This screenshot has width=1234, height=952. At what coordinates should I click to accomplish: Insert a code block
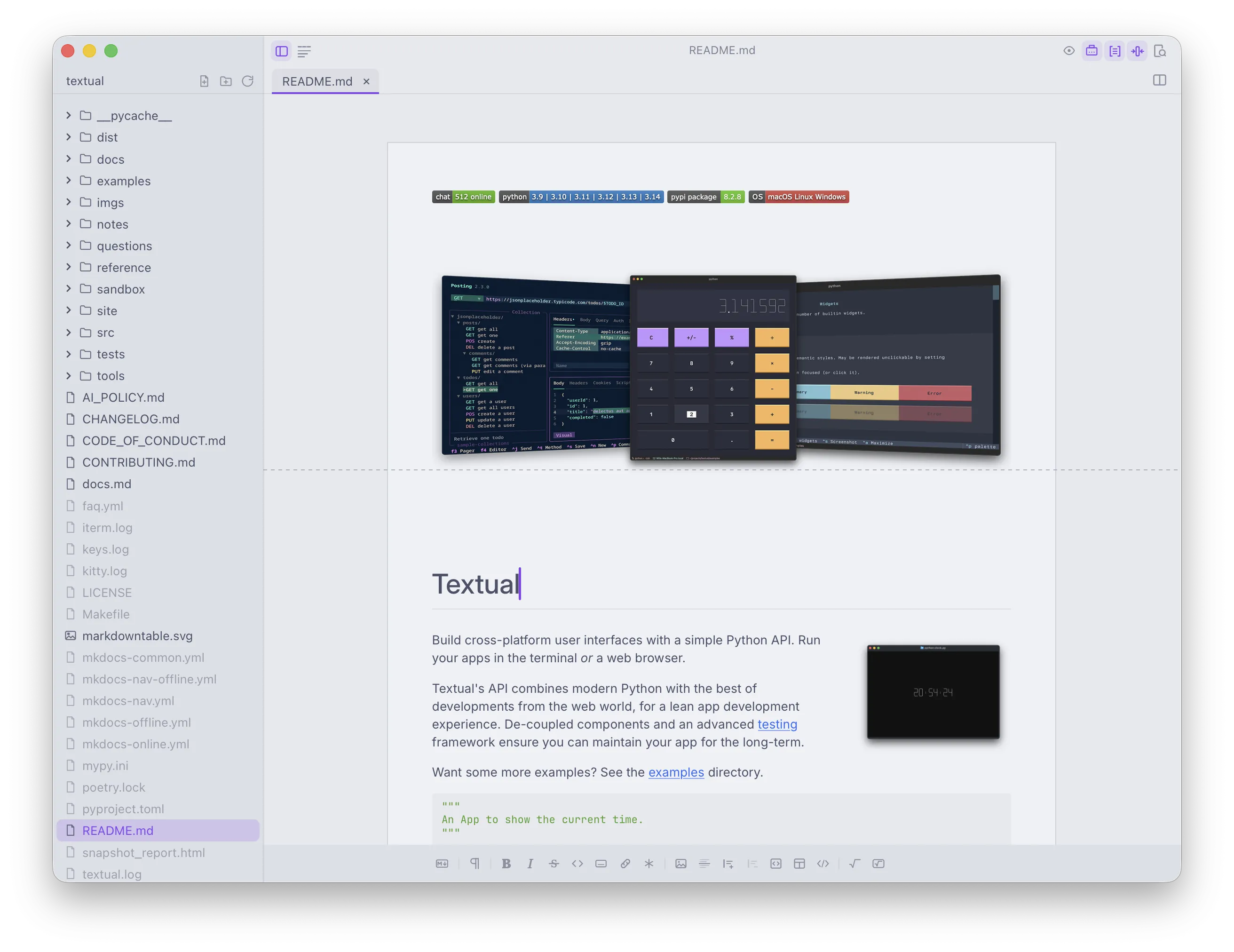click(776, 863)
